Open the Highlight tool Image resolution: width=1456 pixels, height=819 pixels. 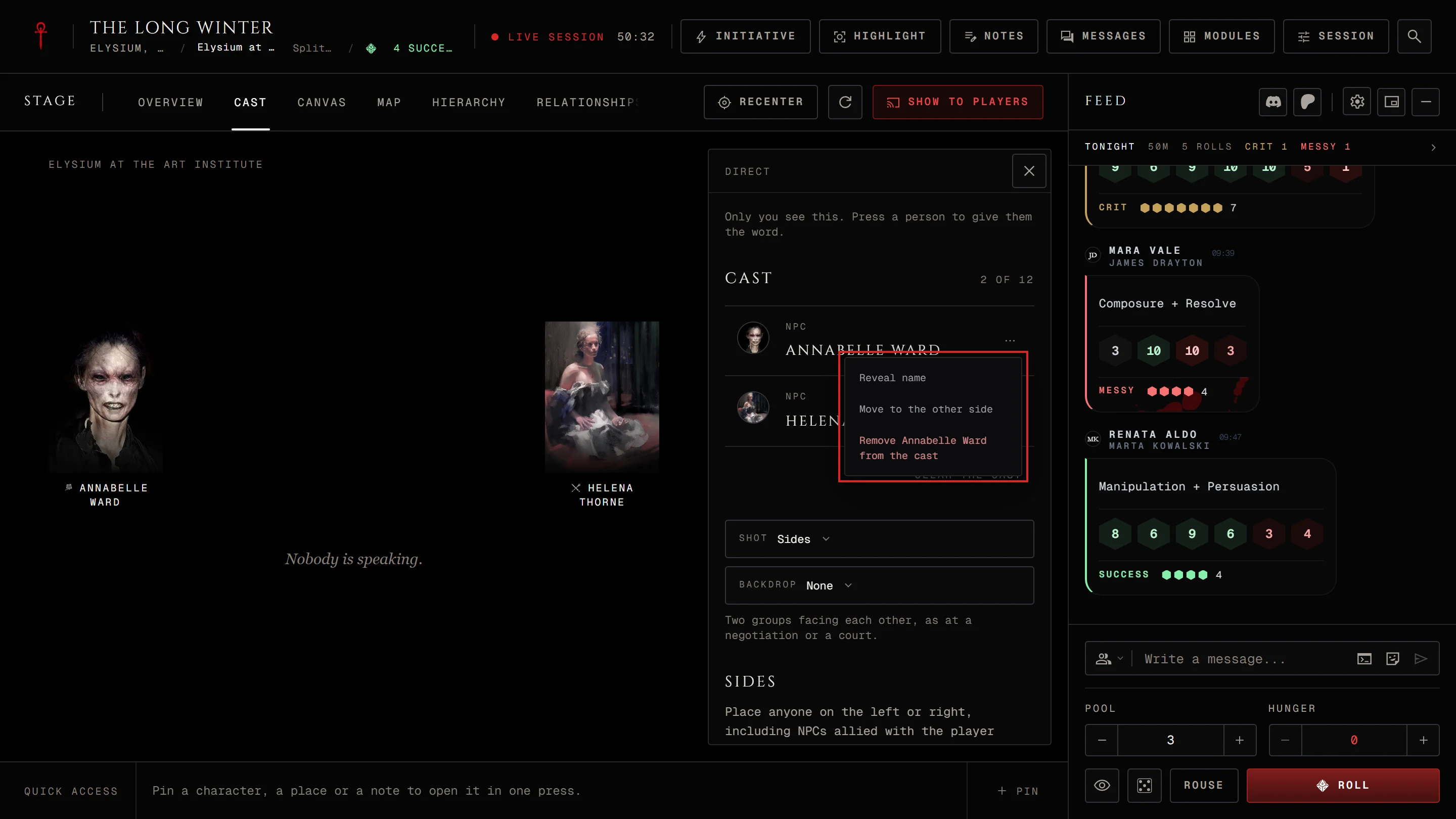pyautogui.click(x=880, y=36)
